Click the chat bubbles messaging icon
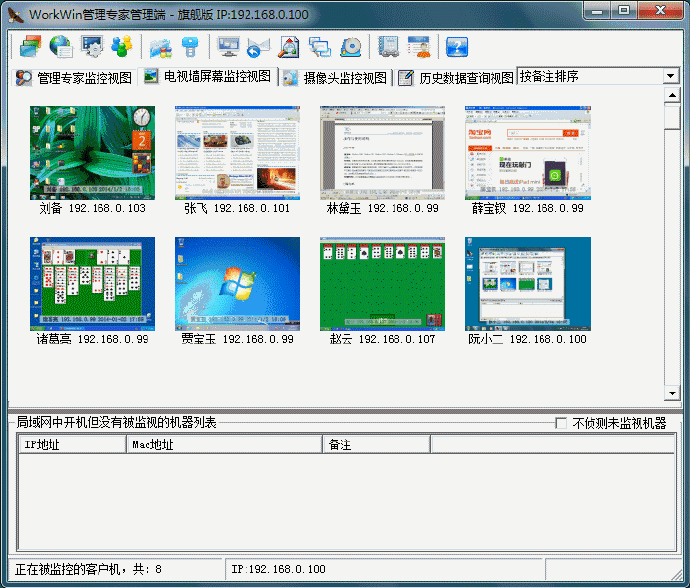 pos(320,46)
